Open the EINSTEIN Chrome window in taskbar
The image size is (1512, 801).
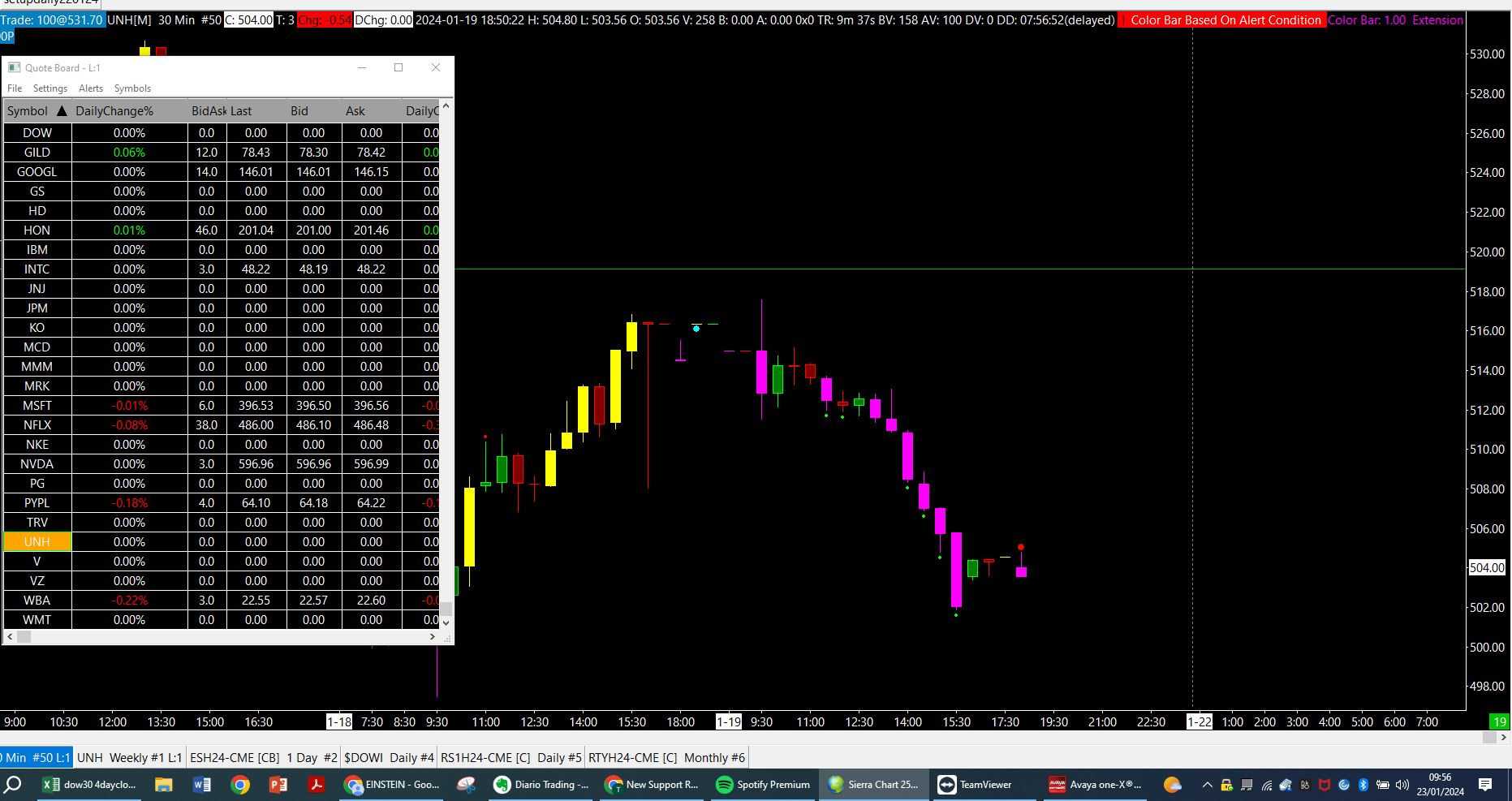pyautogui.click(x=392, y=785)
